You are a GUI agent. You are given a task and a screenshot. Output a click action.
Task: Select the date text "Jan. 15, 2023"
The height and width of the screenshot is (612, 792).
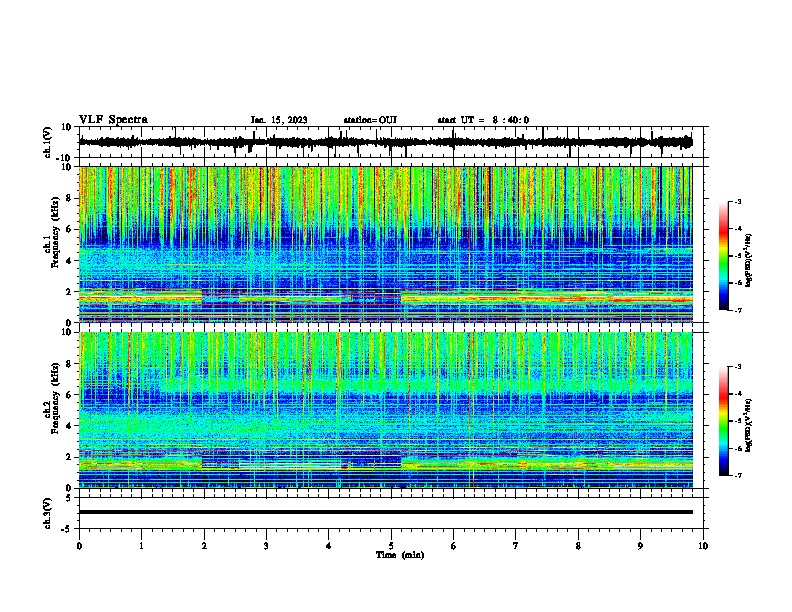279,120
